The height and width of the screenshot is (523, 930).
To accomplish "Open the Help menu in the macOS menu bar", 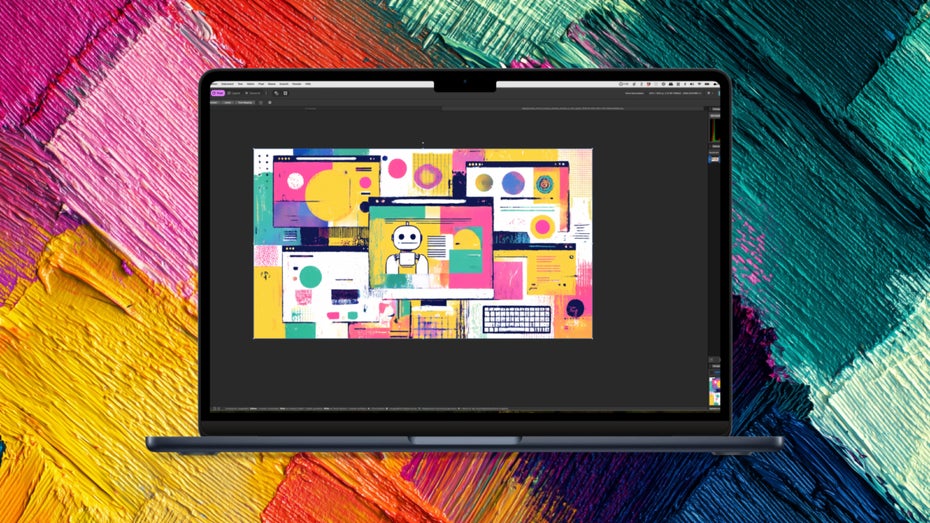I will click(x=308, y=84).
